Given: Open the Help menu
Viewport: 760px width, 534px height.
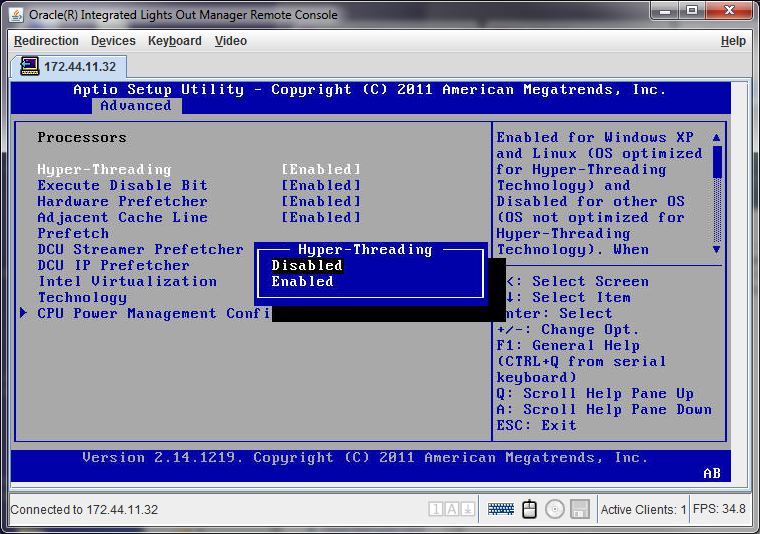Looking at the screenshot, I should pos(733,41).
